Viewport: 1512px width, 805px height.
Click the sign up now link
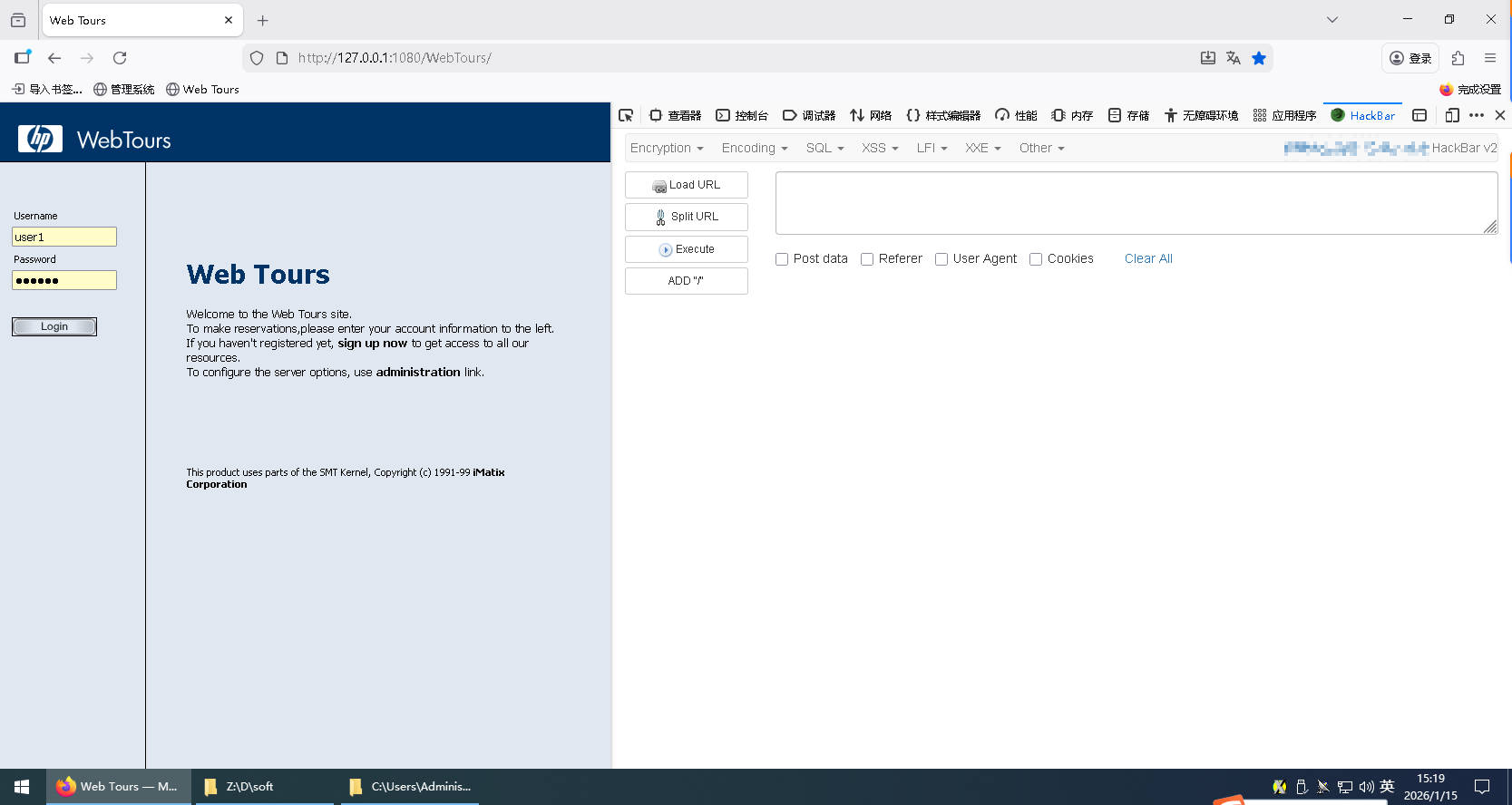point(372,344)
